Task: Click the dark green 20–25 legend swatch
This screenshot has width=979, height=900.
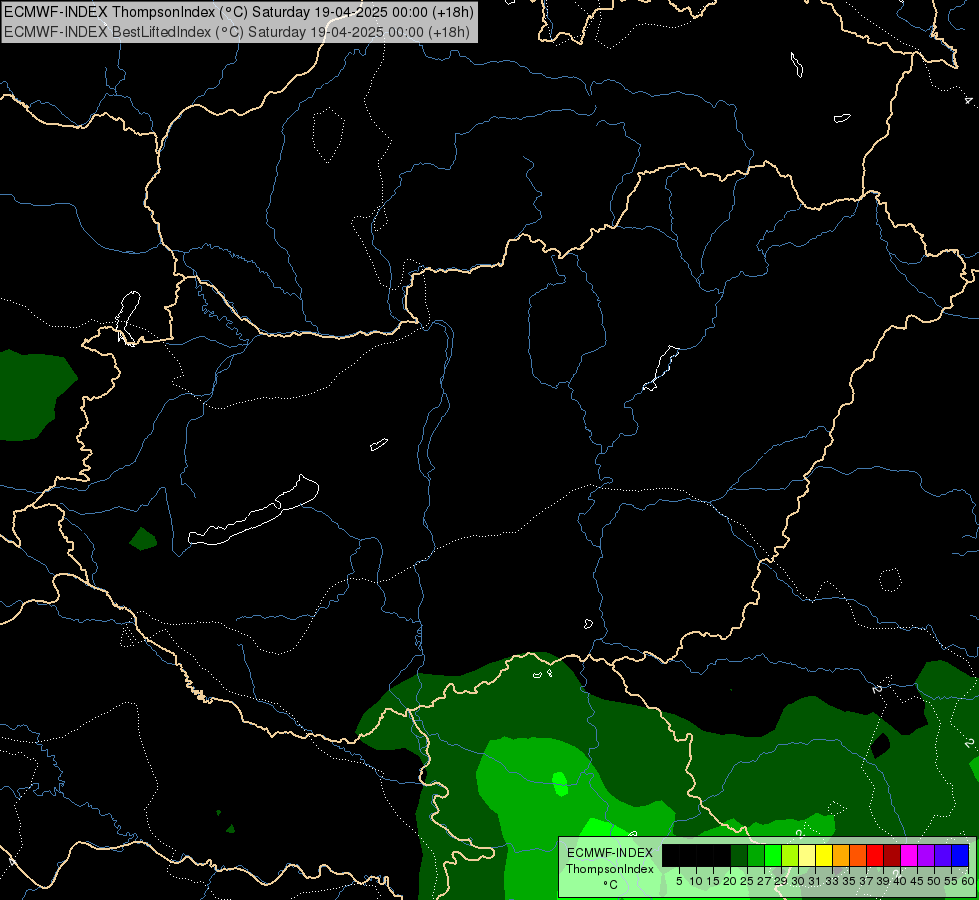Action: (739, 855)
